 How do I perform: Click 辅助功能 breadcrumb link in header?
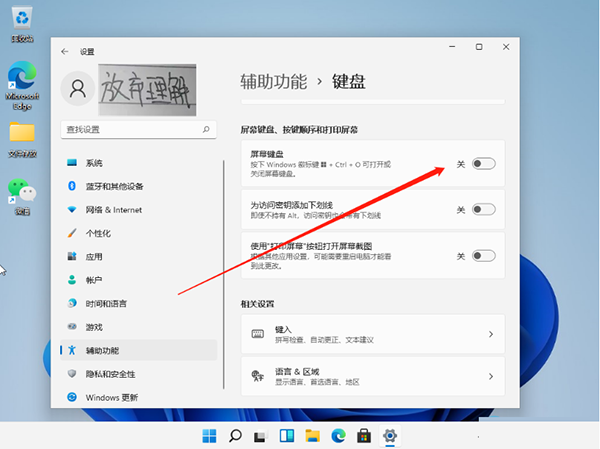[x=274, y=79]
